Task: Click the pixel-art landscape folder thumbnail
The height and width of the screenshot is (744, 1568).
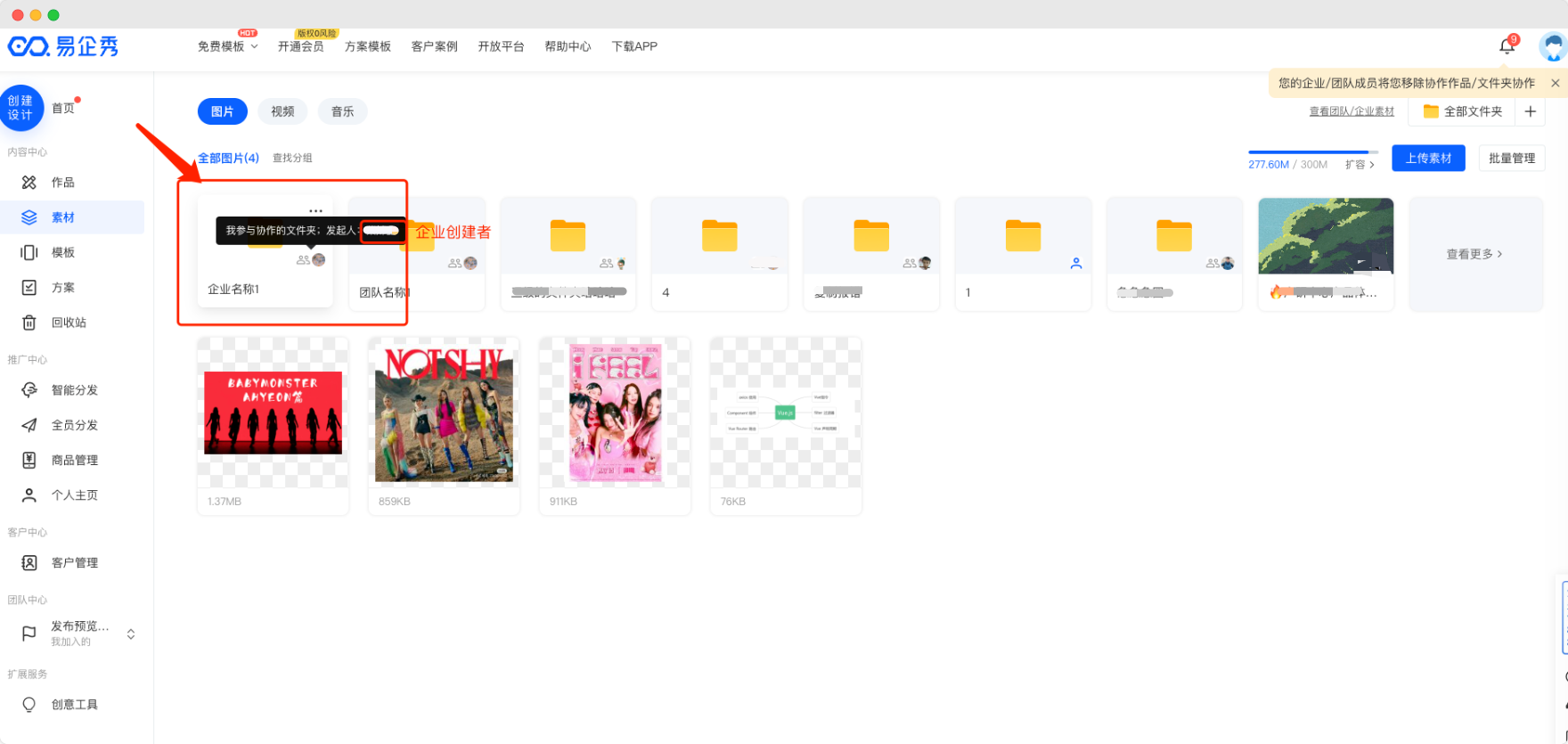Action: [x=1326, y=235]
